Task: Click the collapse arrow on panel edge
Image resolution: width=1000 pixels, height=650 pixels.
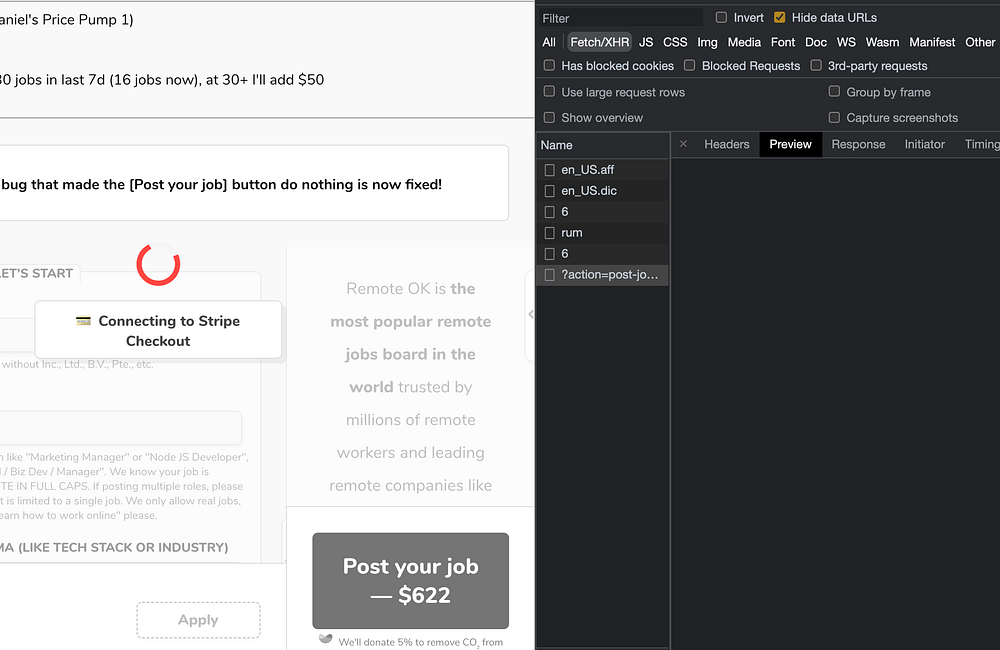Action: 530,314
